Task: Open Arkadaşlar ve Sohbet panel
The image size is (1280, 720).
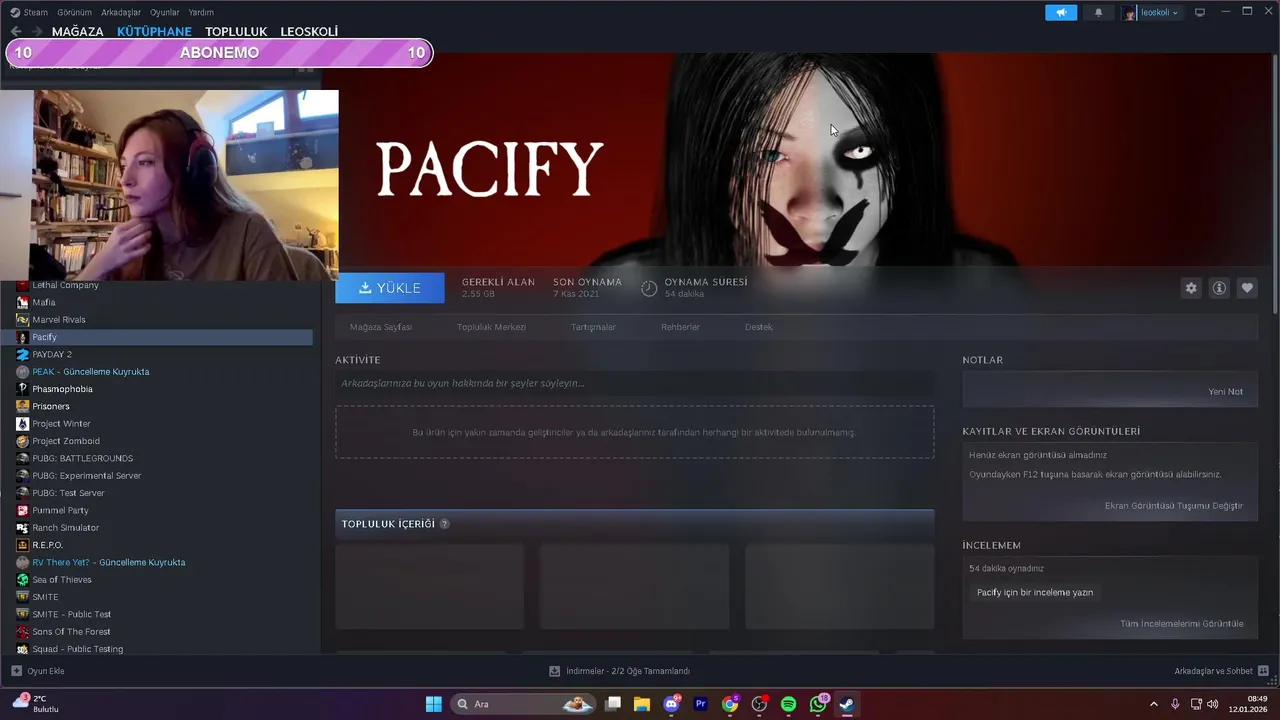Action: (1221, 671)
